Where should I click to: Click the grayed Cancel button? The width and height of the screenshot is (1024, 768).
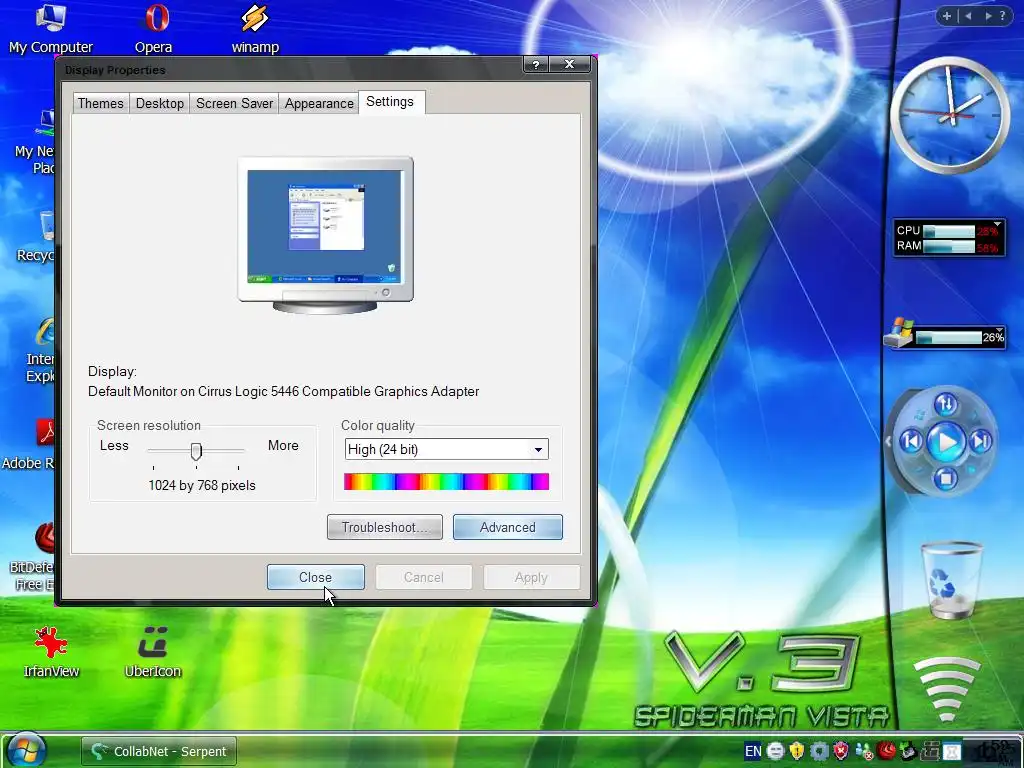(x=423, y=577)
